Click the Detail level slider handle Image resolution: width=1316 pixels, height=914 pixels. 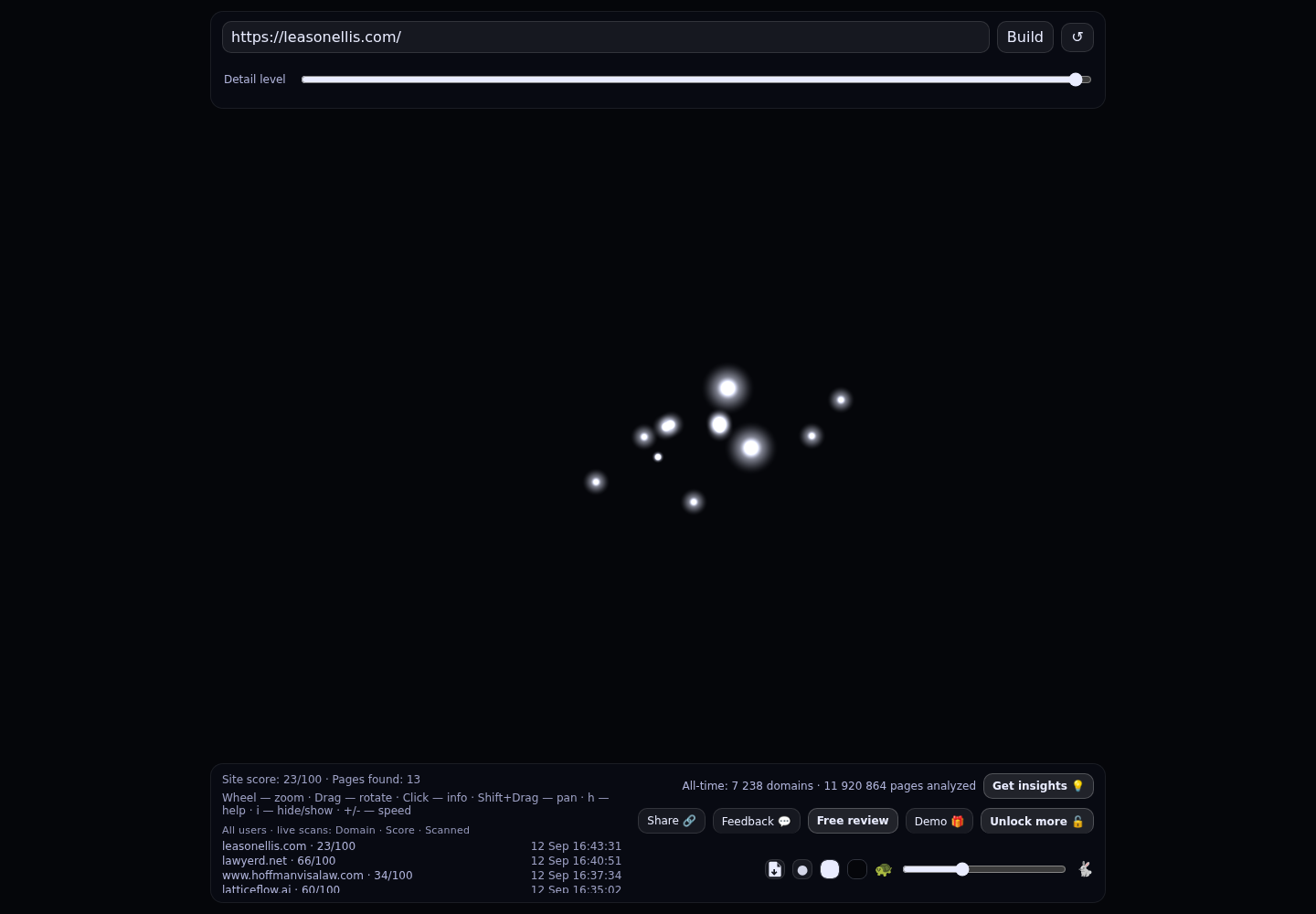pyautogui.click(x=1076, y=80)
